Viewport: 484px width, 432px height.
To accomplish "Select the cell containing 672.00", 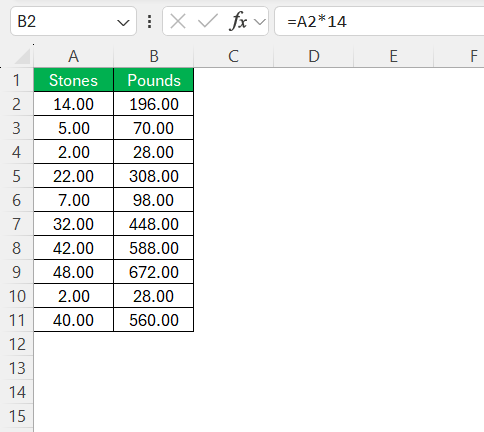I will [154, 272].
